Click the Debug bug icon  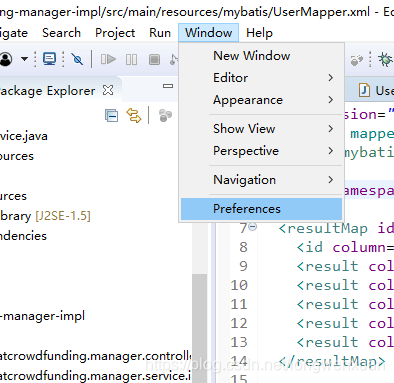(385, 60)
